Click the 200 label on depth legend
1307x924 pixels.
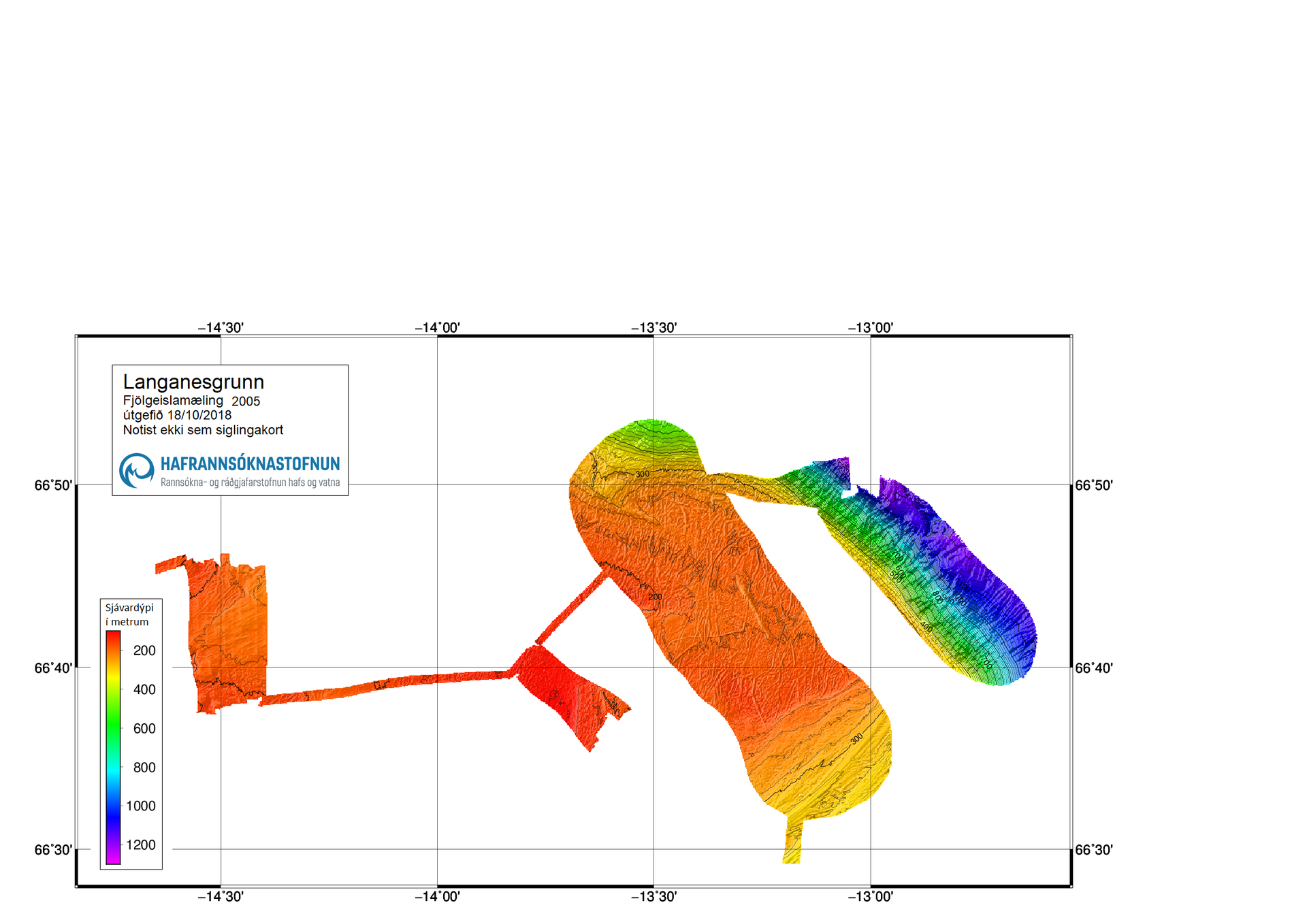[x=144, y=650]
